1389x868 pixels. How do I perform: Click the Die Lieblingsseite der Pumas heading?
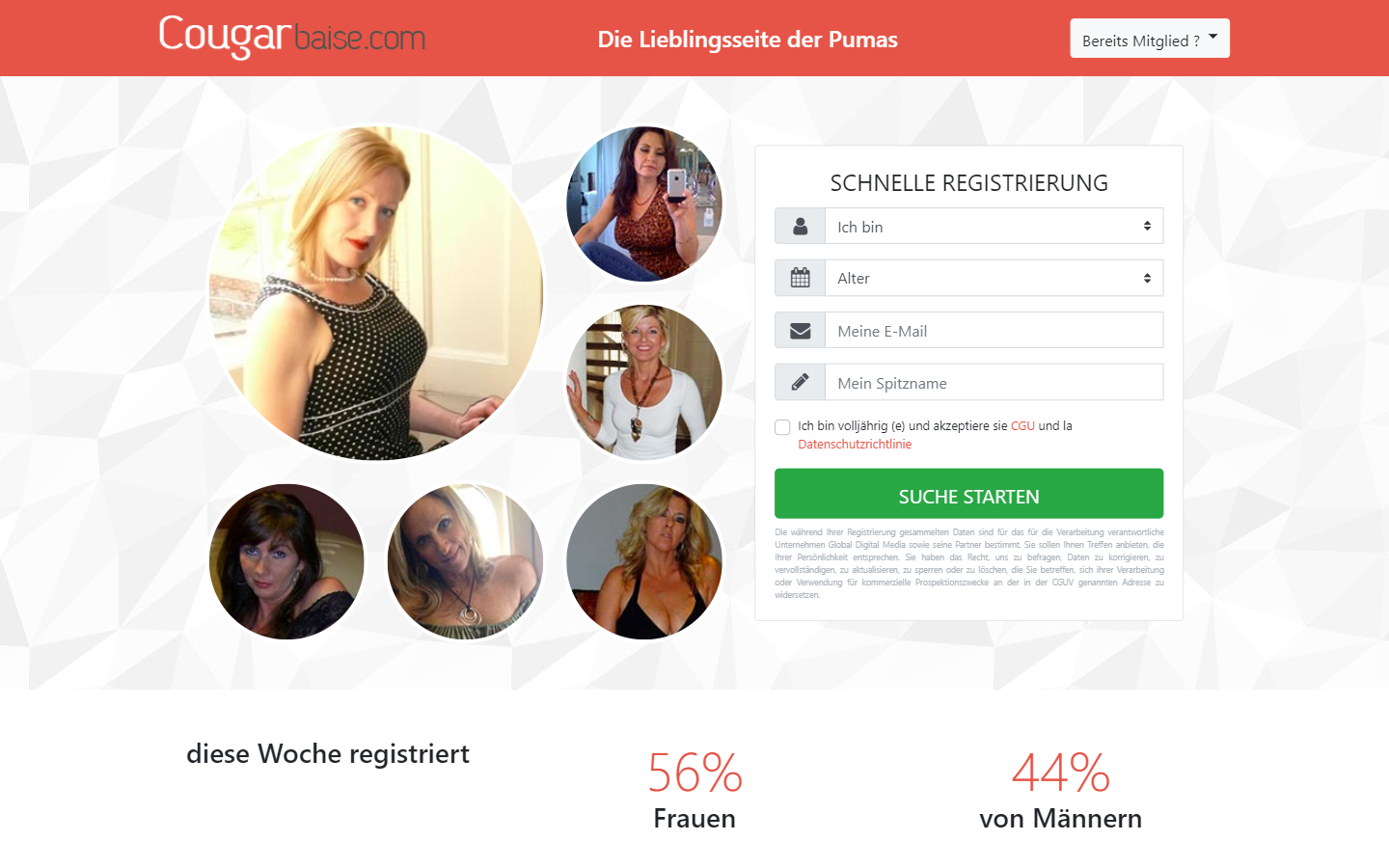point(748,40)
